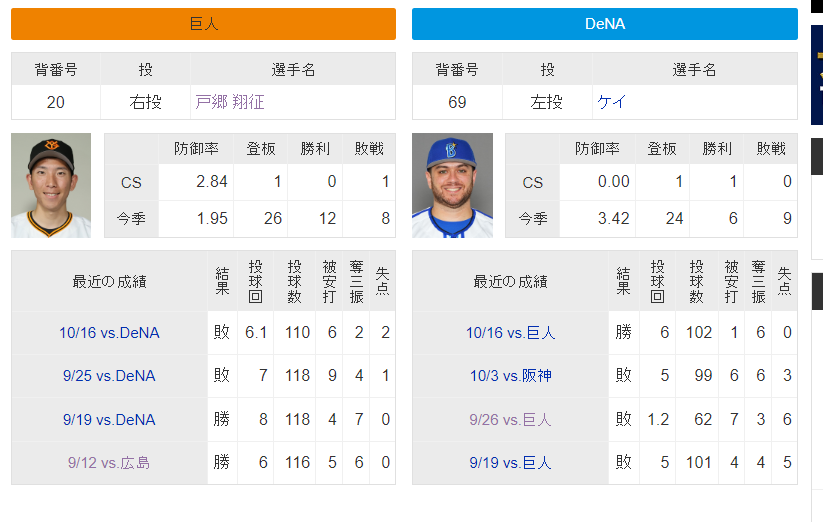Open 9/12 vs.広島 game link
The height and width of the screenshot is (522, 823).
[109, 463]
